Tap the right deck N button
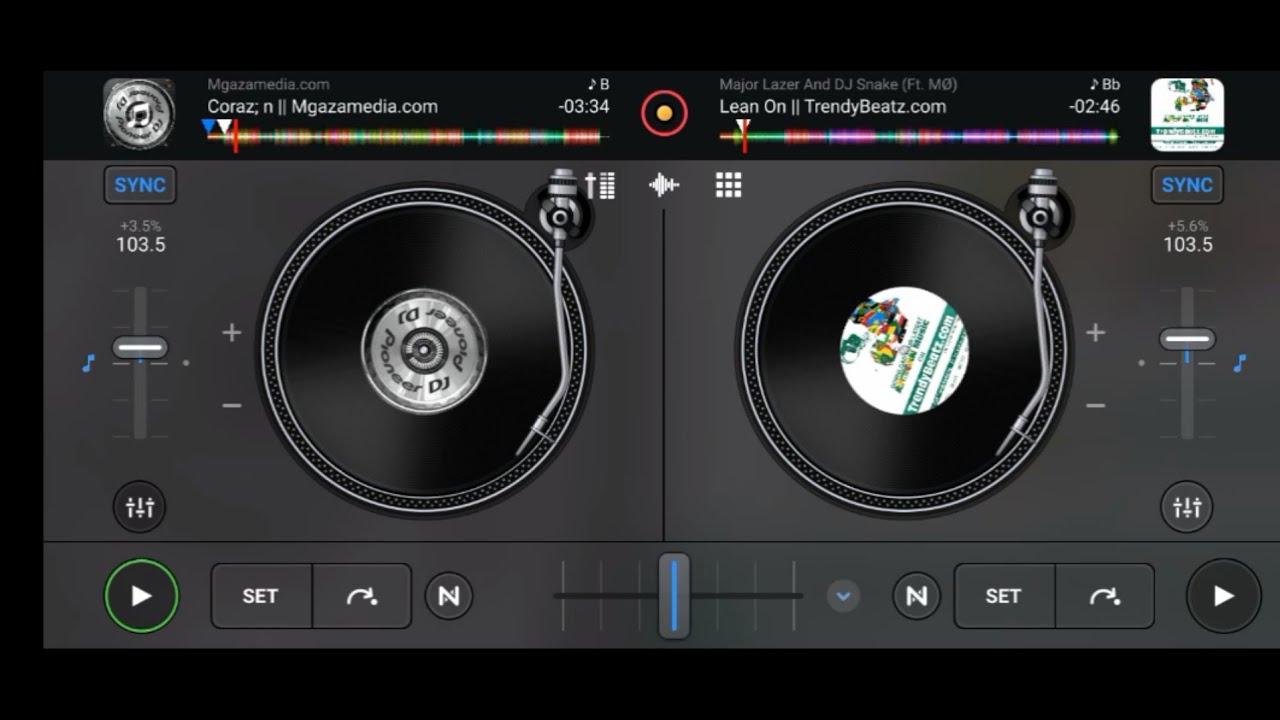This screenshot has height=720, width=1280. click(x=916, y=596)
